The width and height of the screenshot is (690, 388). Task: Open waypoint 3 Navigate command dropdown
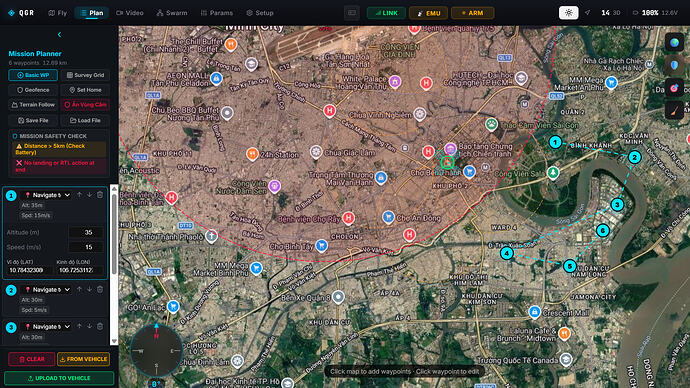(x=47, y=326)
